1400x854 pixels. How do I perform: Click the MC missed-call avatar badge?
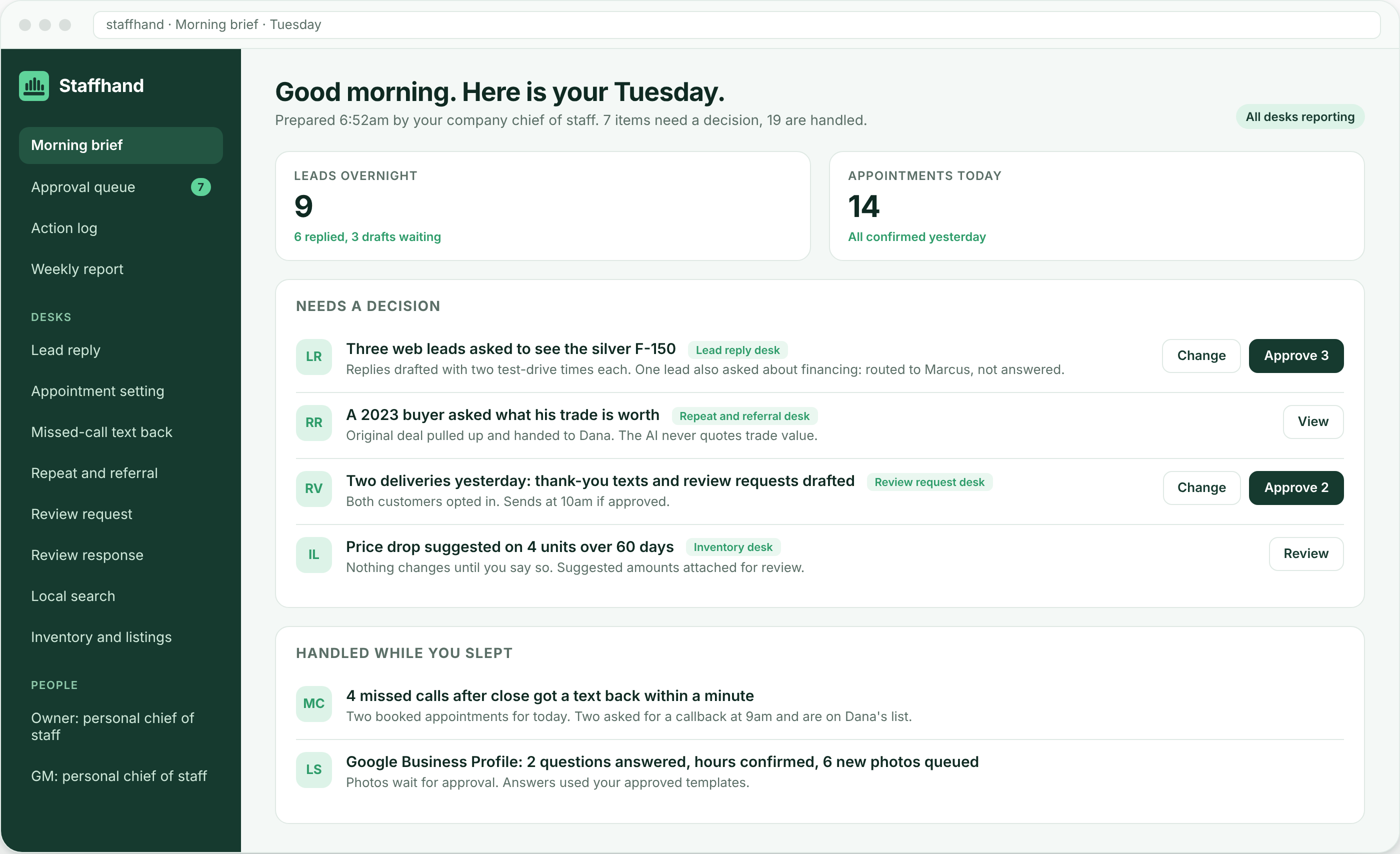(x=313, y=703)
